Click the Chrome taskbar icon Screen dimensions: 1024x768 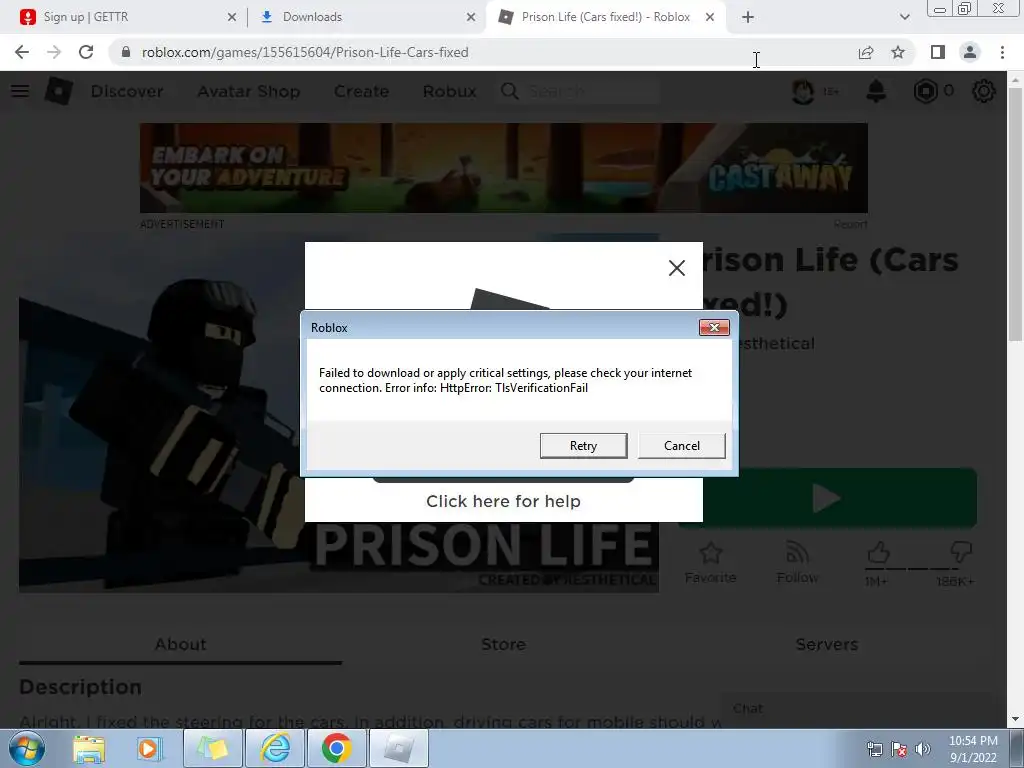336,748
